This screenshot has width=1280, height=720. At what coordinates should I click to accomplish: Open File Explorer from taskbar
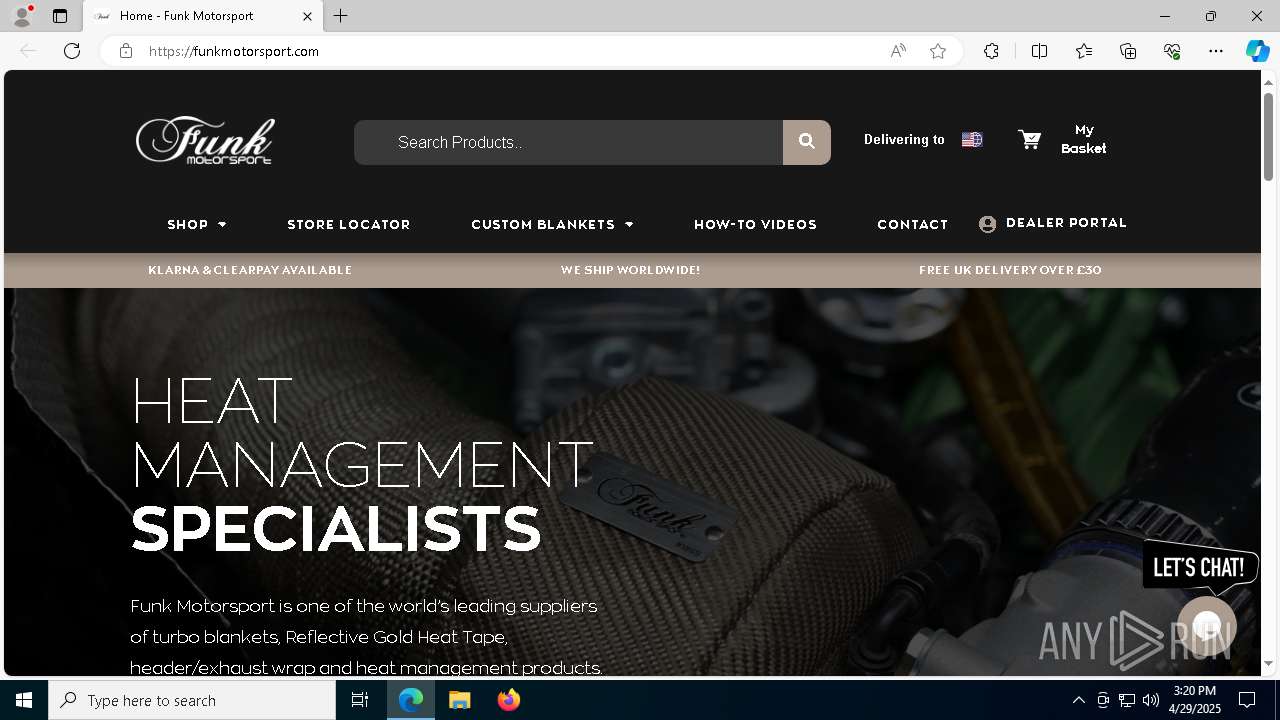click(x=459, y=700)
